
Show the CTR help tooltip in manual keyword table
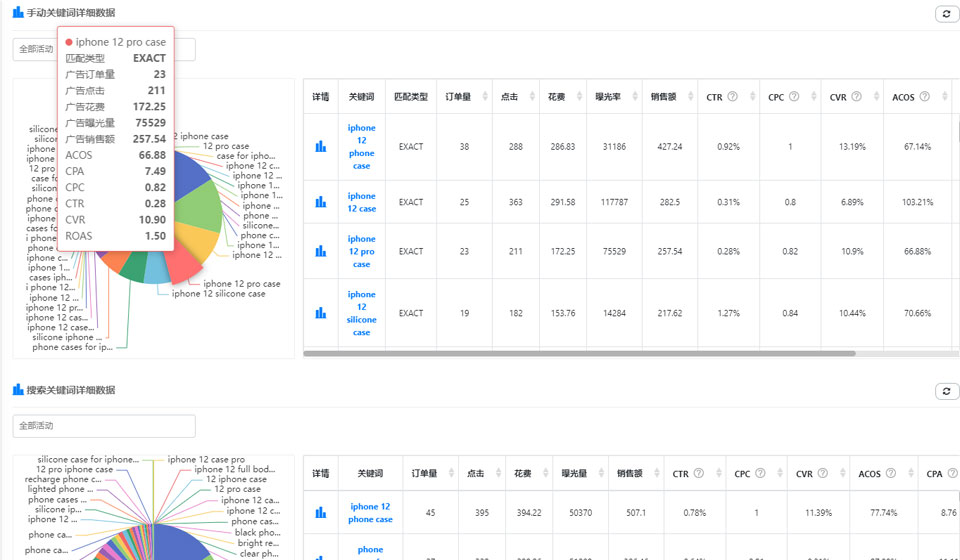[732, 96]
